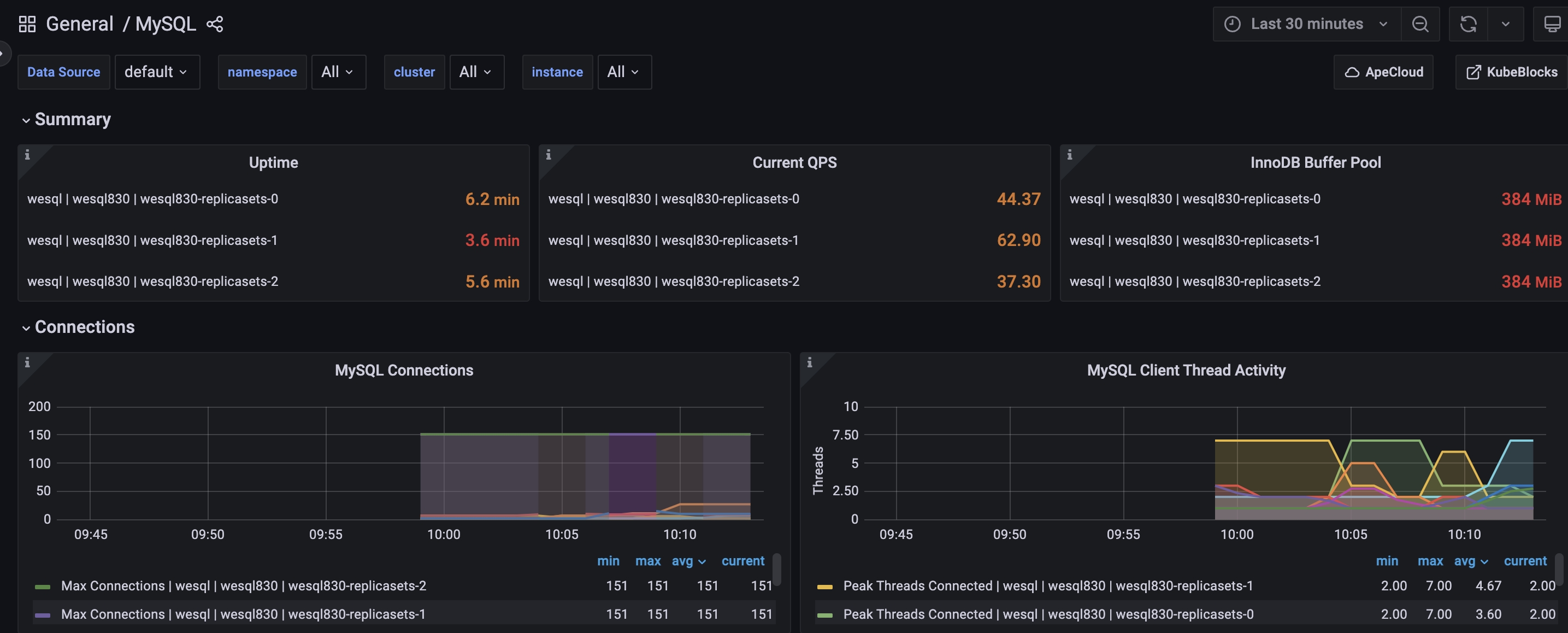Viewport: 1568px width, 633px height.
Task: Click the Data Source label
Action: [63, 72]
